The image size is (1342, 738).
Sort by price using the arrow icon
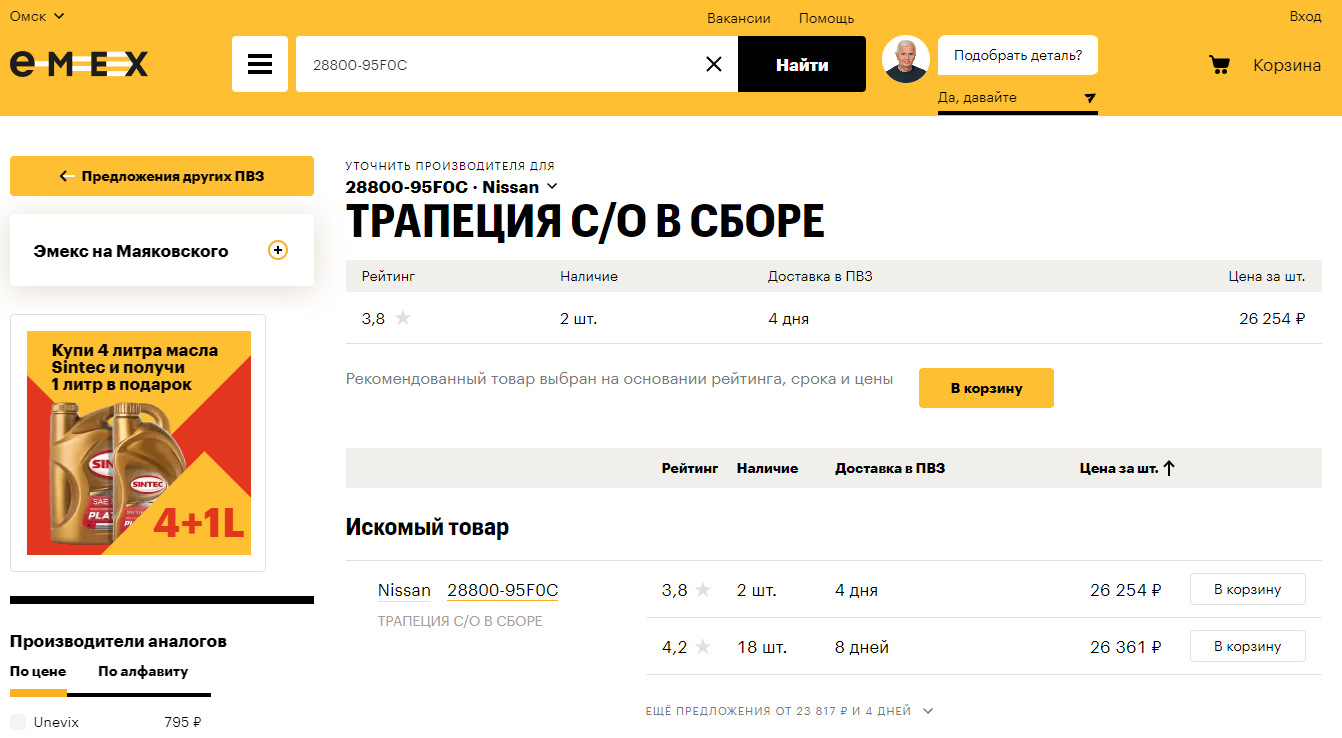[x=1169, y=468]
